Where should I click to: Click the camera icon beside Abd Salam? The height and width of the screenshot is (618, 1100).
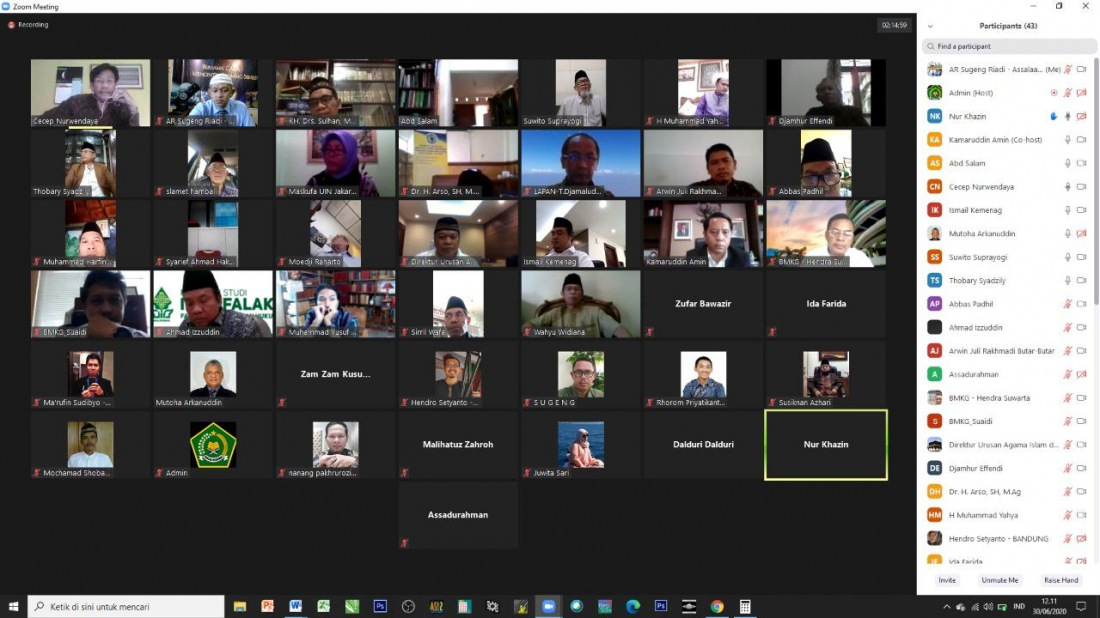(x=1081, y=163)
